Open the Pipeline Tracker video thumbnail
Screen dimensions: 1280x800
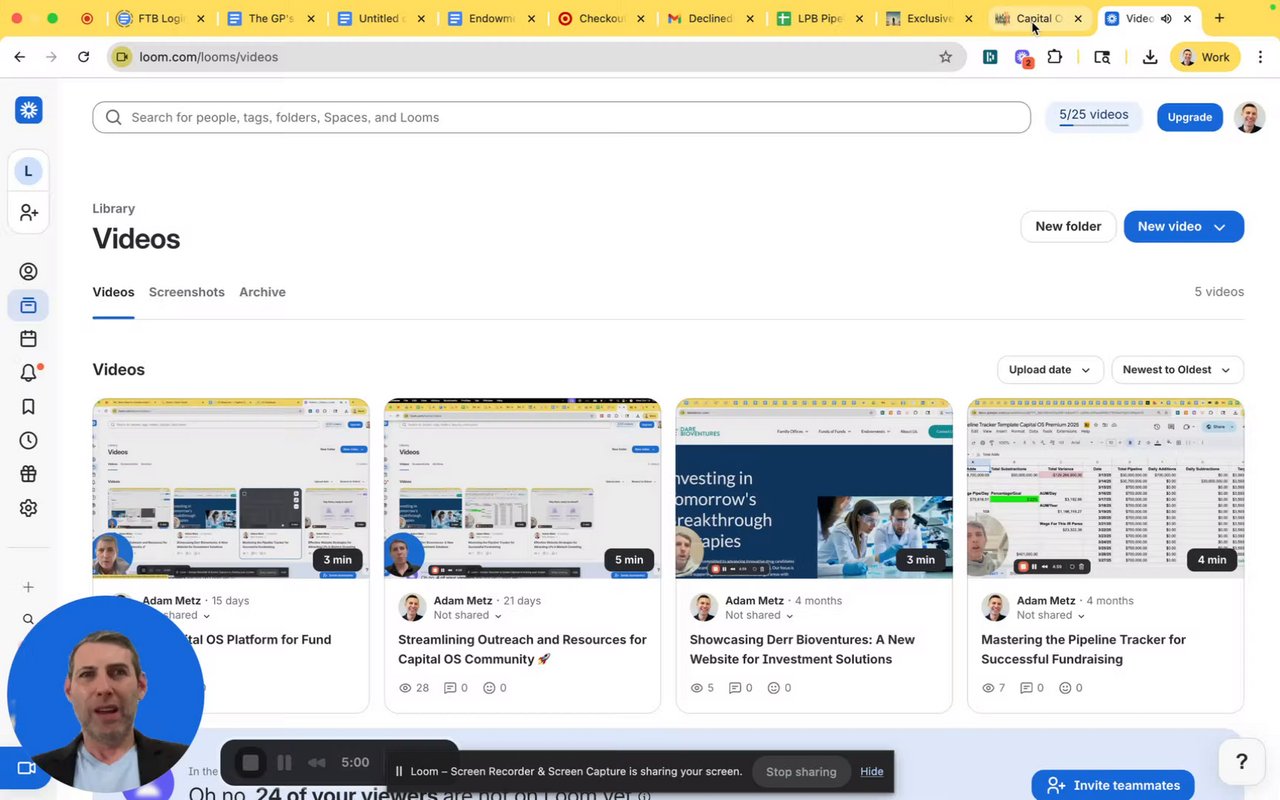[x=1106, y=488]
